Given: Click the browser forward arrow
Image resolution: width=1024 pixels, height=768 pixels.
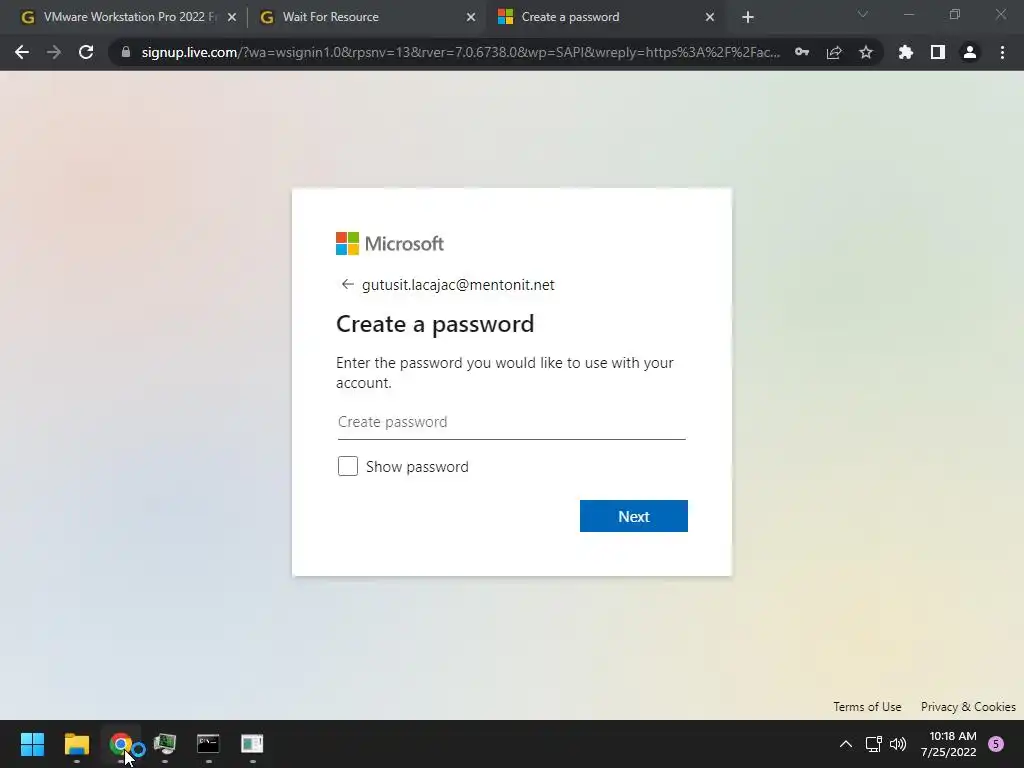Looking at the screenshot, I should (54, 52).
